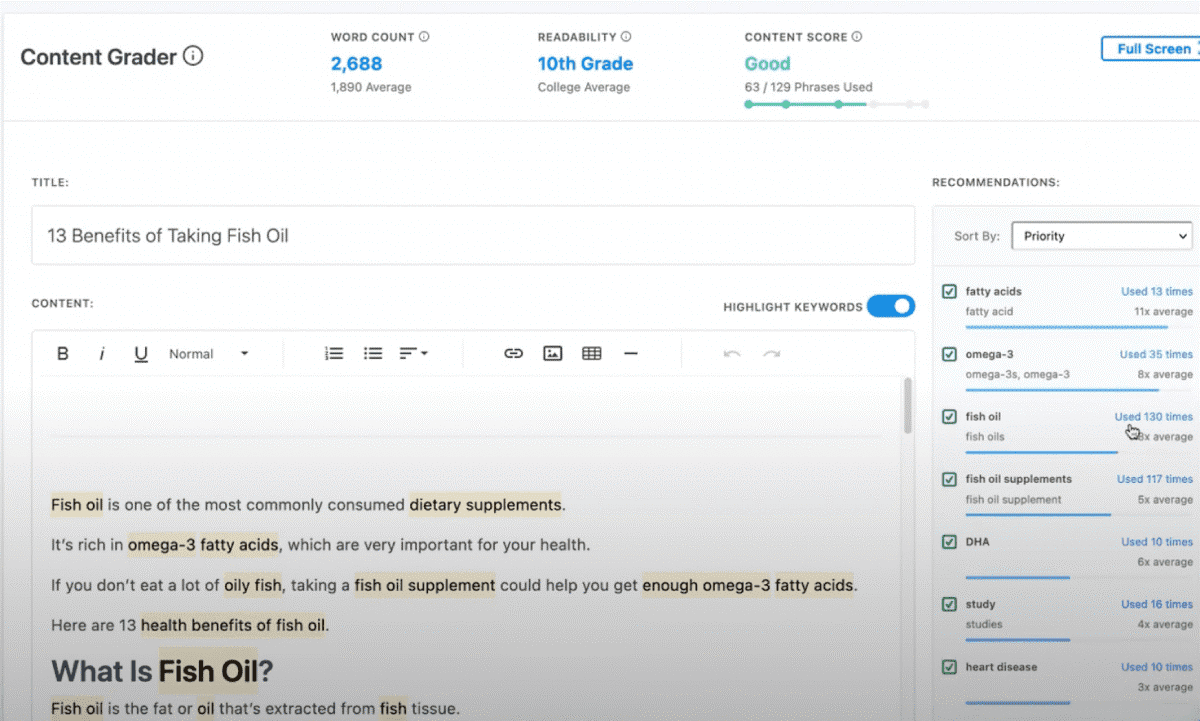Screen dimensions: 1200x721
Task: Open the Normal paragraph style dropdown
Action: [209, 353]
